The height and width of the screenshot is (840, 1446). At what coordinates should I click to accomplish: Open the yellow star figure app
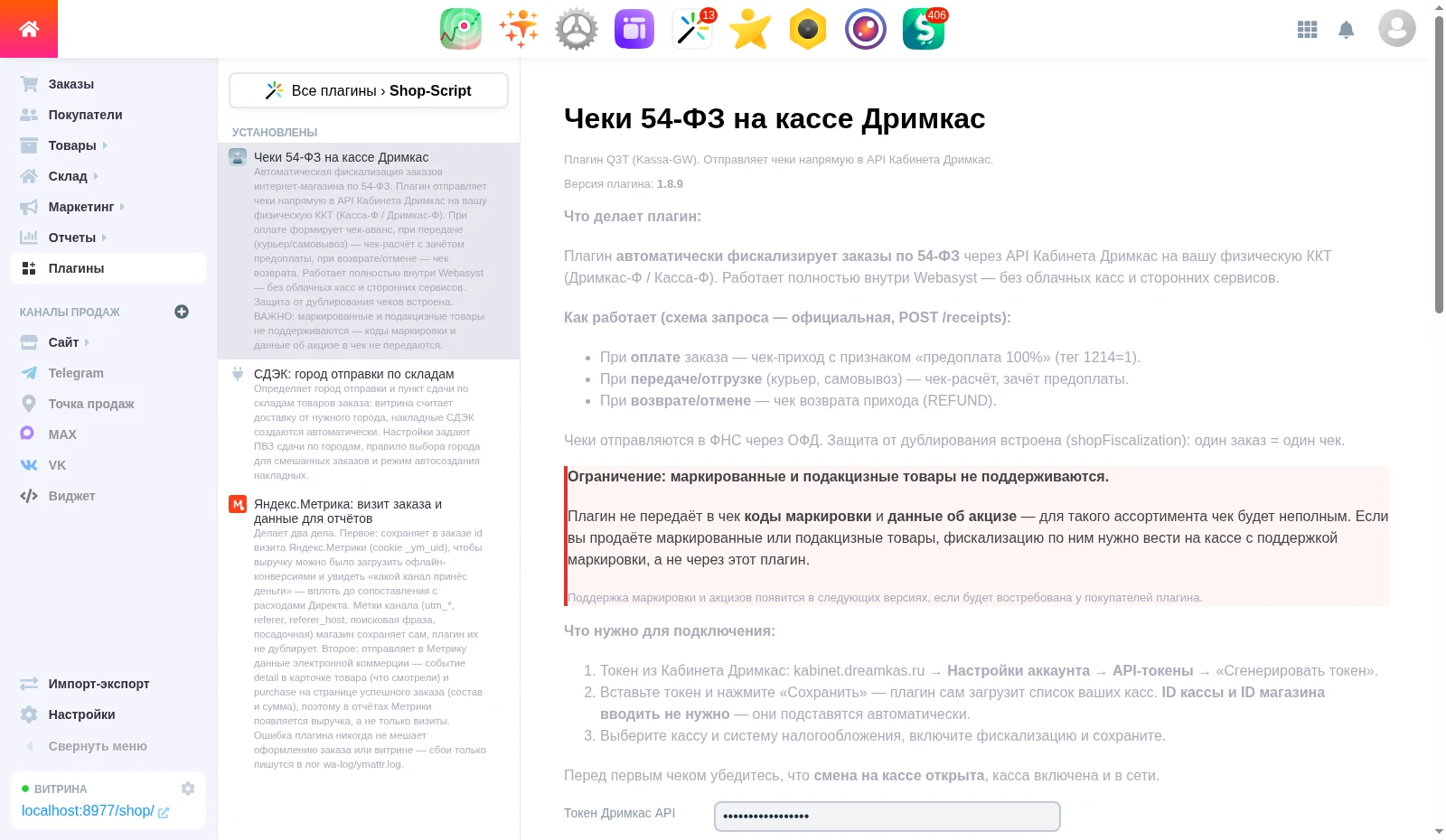[x=750, y=29]
